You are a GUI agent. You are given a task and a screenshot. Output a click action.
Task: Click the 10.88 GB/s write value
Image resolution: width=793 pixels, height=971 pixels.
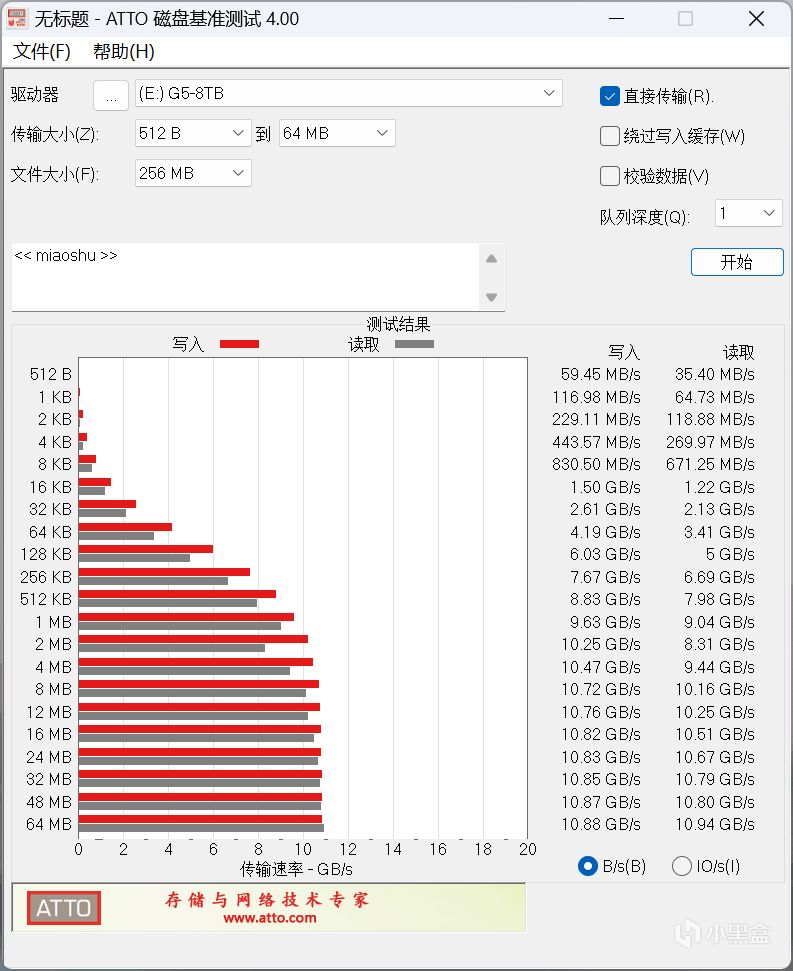point(600,825)
